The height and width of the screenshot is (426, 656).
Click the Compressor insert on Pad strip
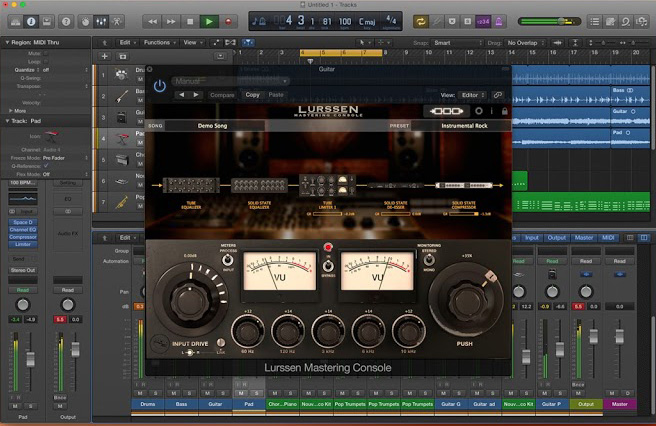(x=23, y=237)
